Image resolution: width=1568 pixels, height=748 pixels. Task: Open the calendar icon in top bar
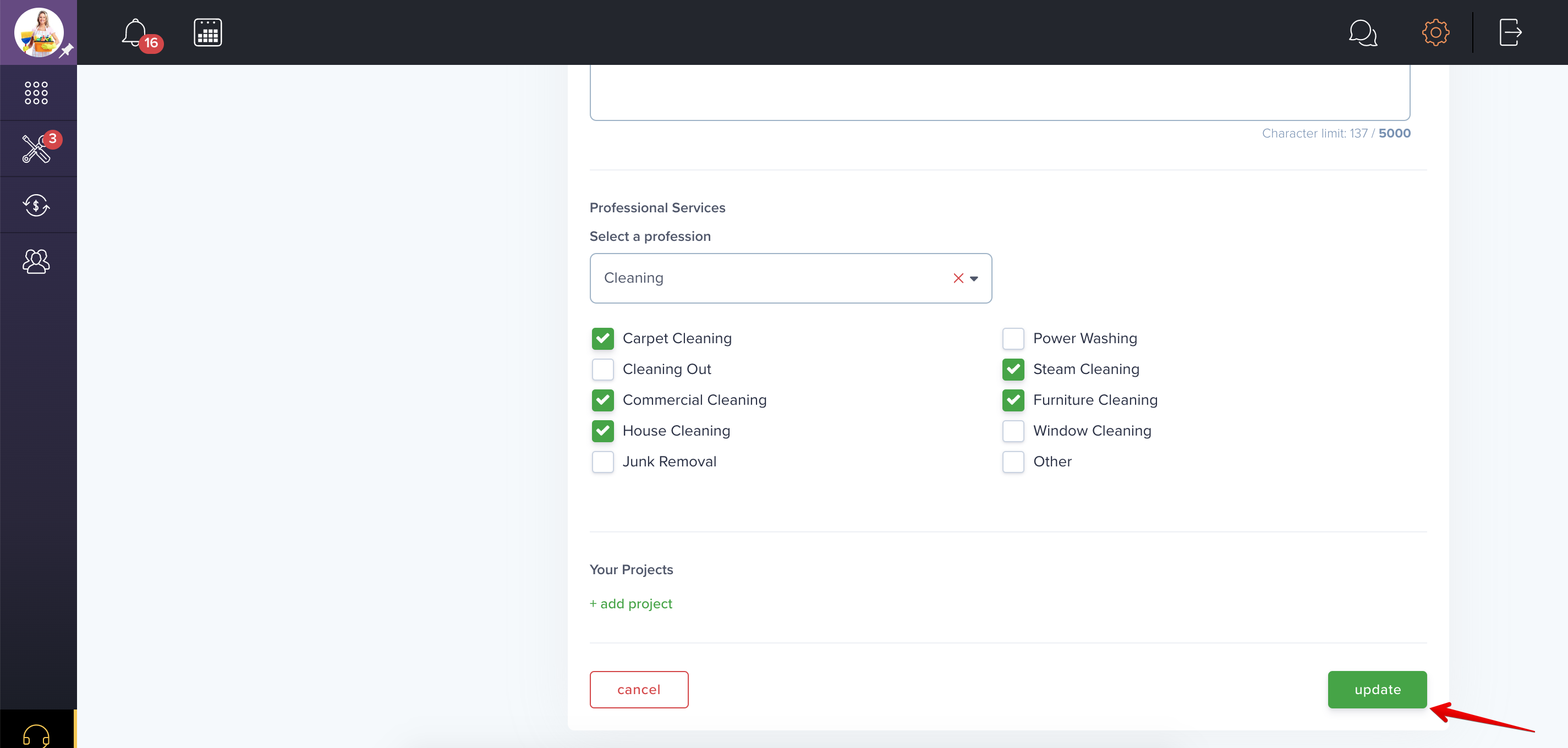pyautogui.click(x=207, y=33)
